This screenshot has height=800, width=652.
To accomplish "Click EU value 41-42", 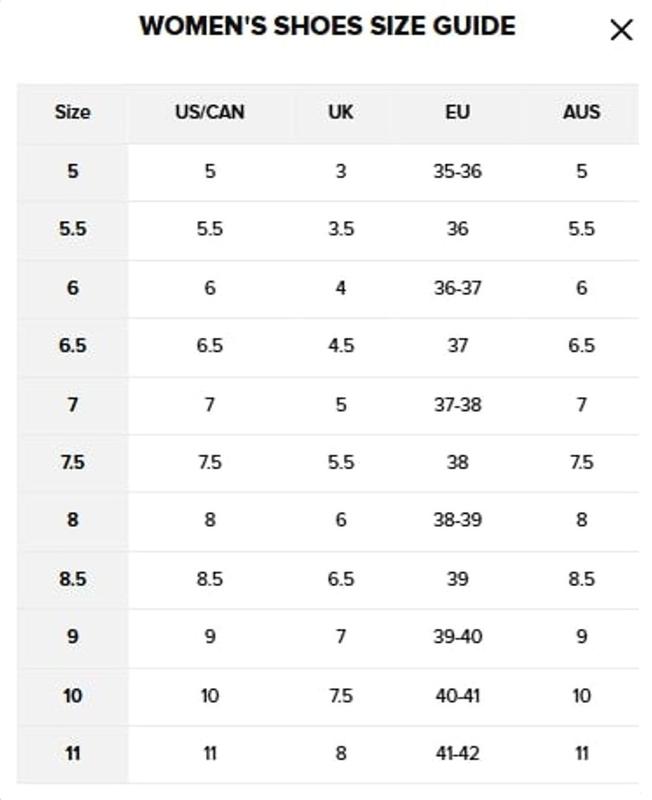I will click(457, 754).
